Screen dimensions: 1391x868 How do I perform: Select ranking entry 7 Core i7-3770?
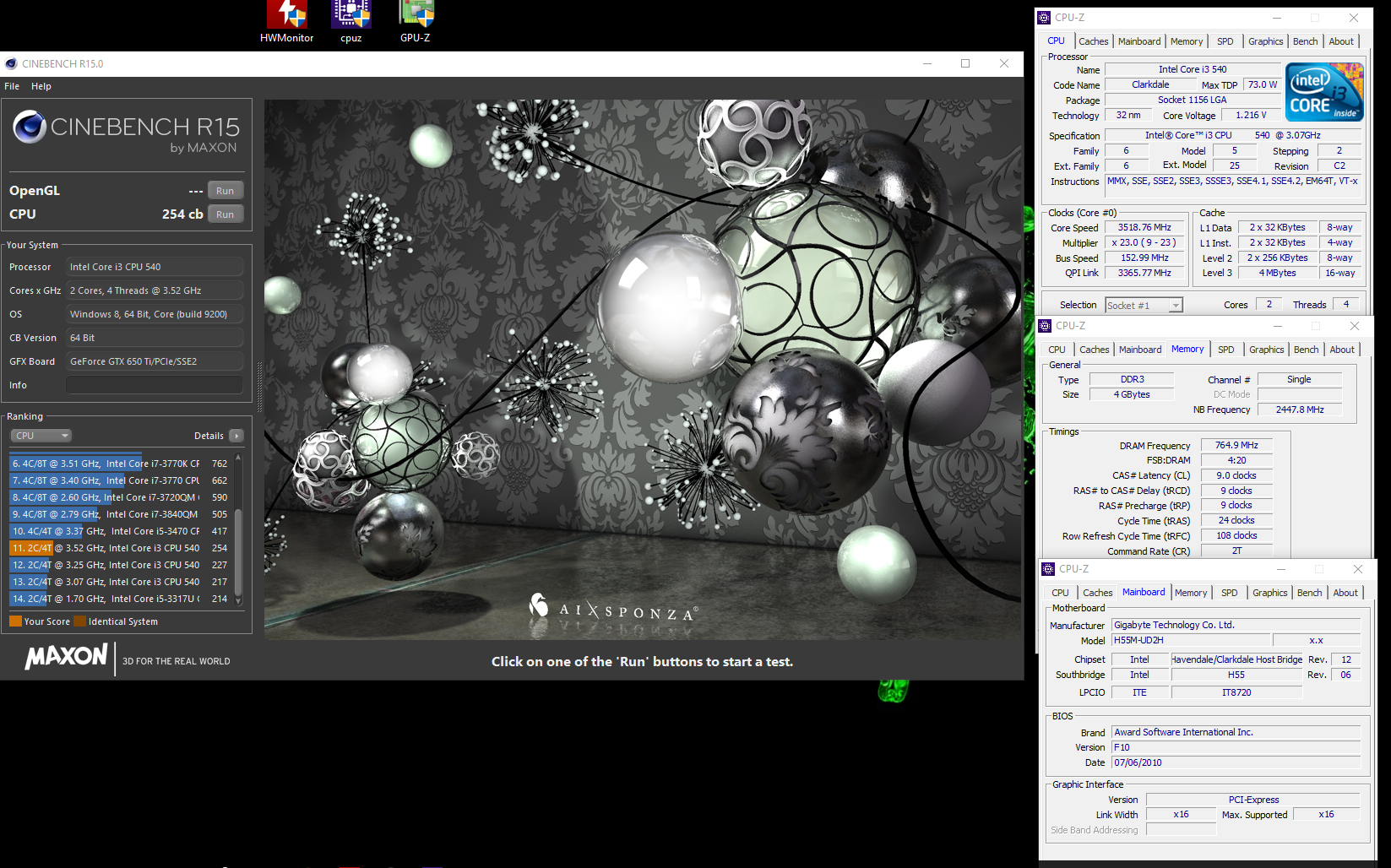pyautogui.click(x=120, y=480)
